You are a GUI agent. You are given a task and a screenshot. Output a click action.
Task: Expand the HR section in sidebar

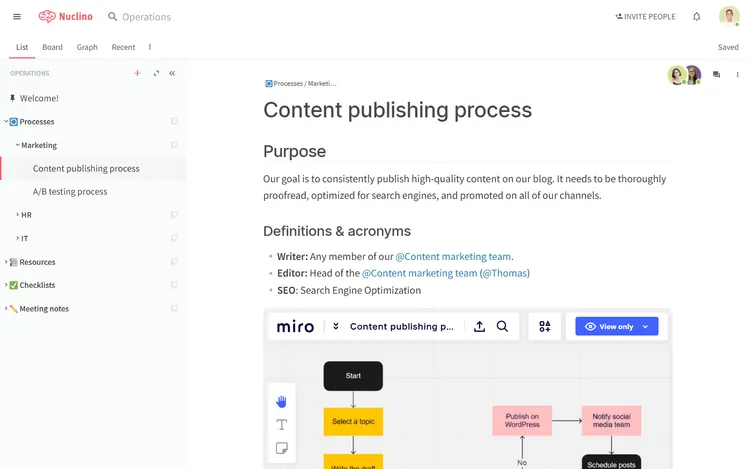tap(18, 215)
